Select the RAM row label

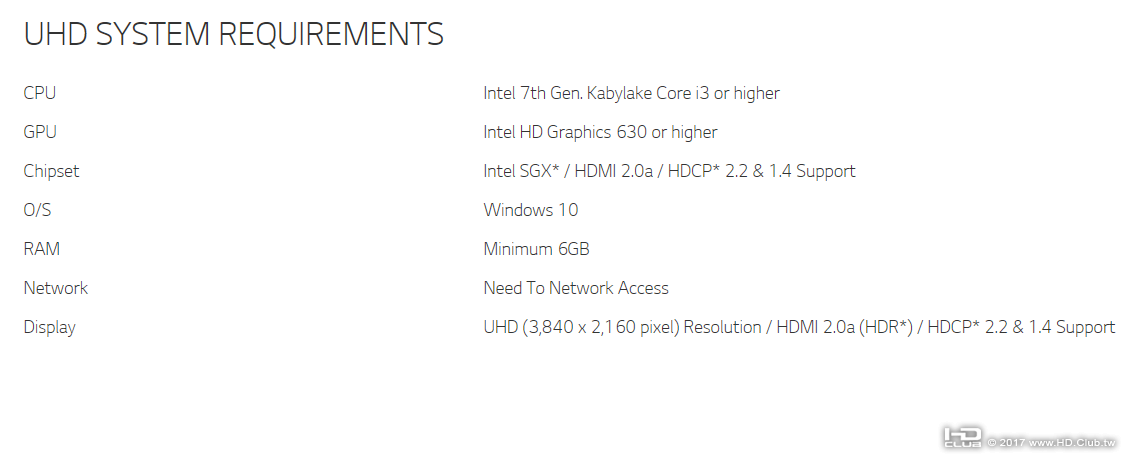[x=41, y=249]
